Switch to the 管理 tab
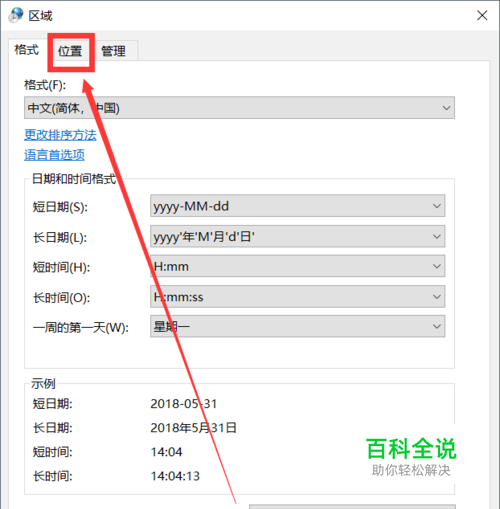The width and height of the screenshot is (500, 509). (114, 51)
